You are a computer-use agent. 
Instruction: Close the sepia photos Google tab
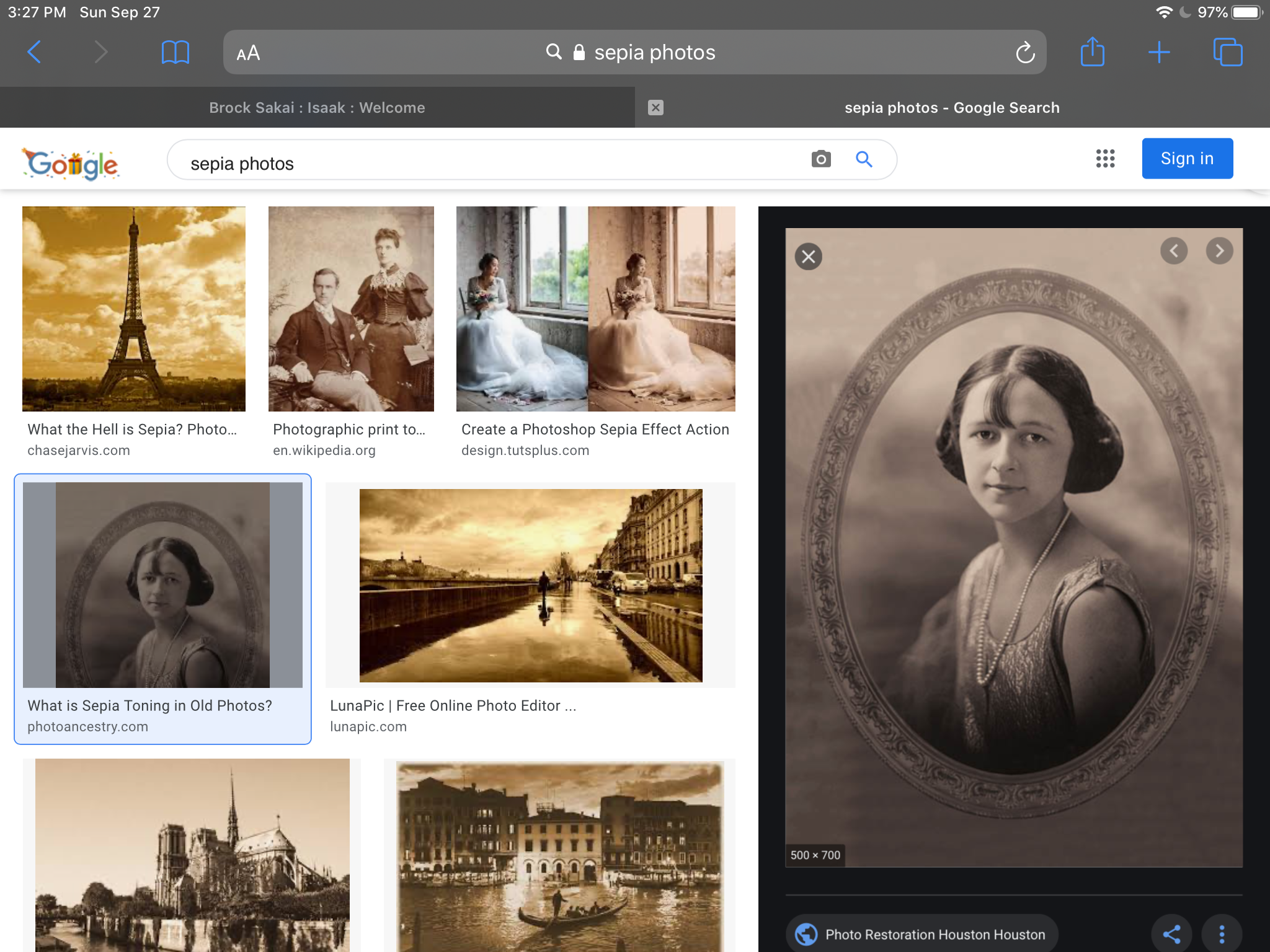tap(655, 108)
